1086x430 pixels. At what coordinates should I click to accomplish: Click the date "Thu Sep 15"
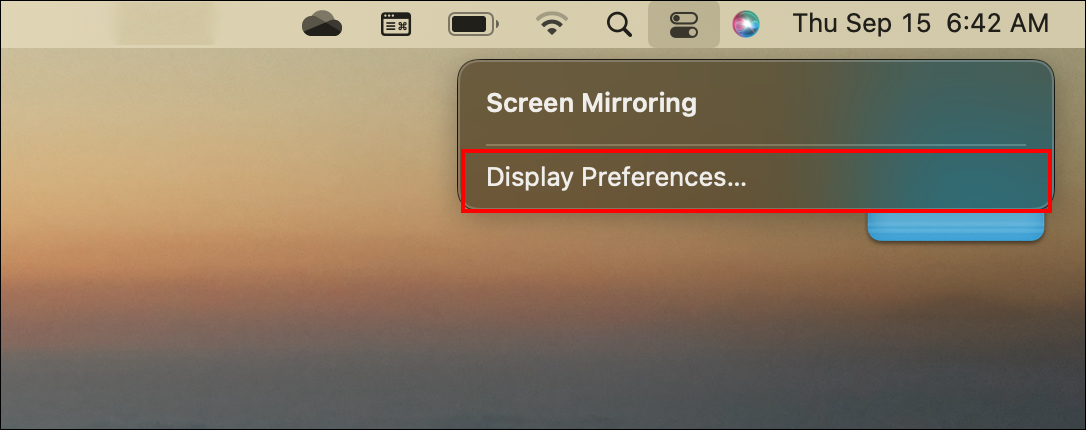(x=861, y=24)
